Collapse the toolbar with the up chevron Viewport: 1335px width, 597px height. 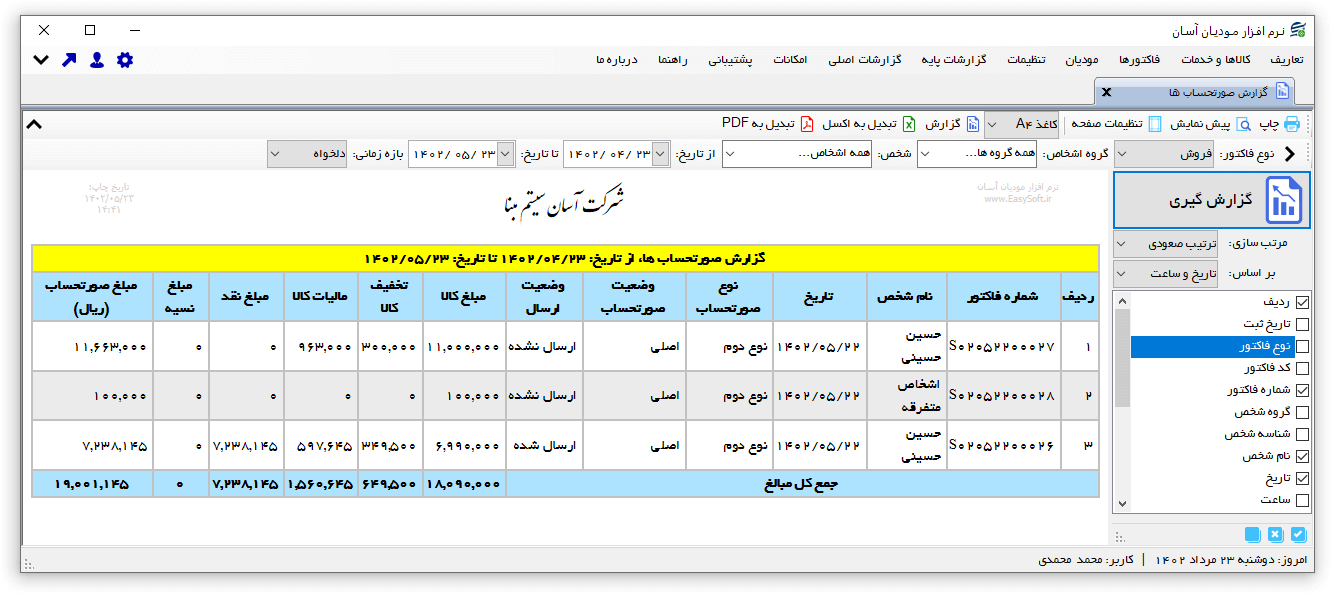click(x=33, y=124)
